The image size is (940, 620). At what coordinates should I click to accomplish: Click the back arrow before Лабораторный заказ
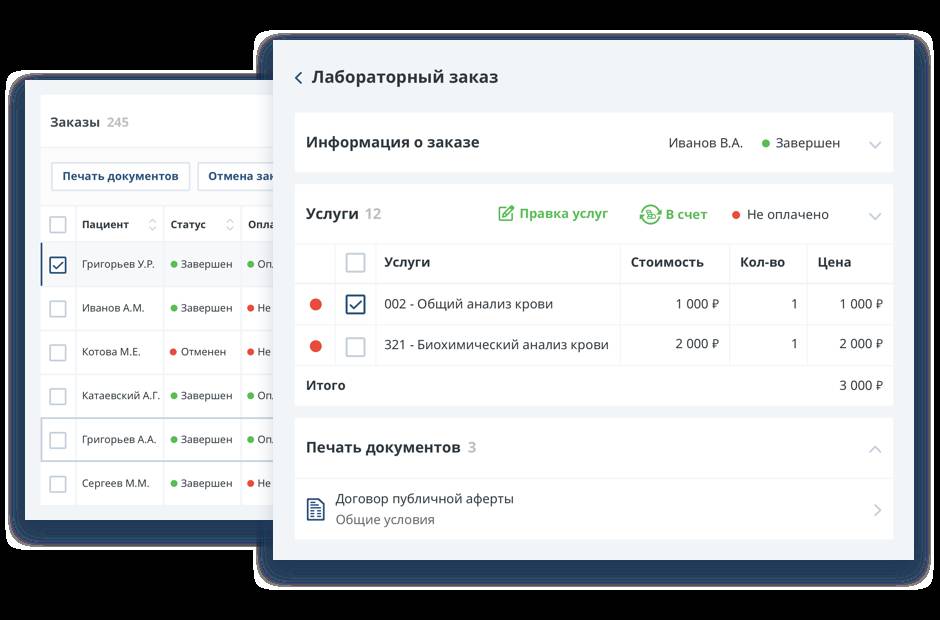point(298,76)
